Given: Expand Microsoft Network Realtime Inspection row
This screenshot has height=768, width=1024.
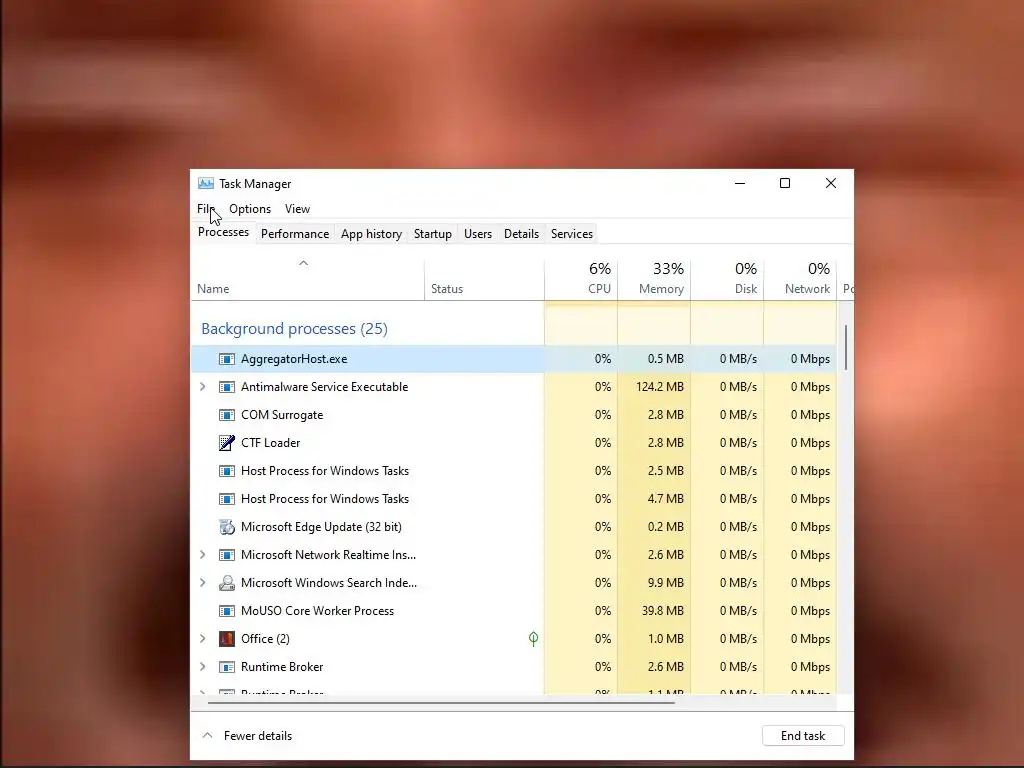Looking at the screenshot, I should pos(202,554).
